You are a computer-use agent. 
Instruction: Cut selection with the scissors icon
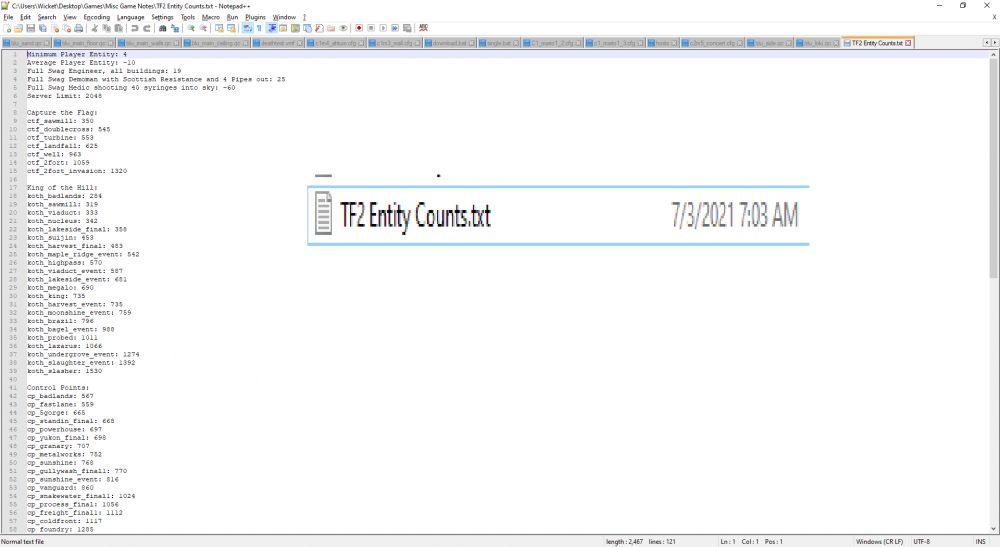pyautogui.click(x=94, y=28)
